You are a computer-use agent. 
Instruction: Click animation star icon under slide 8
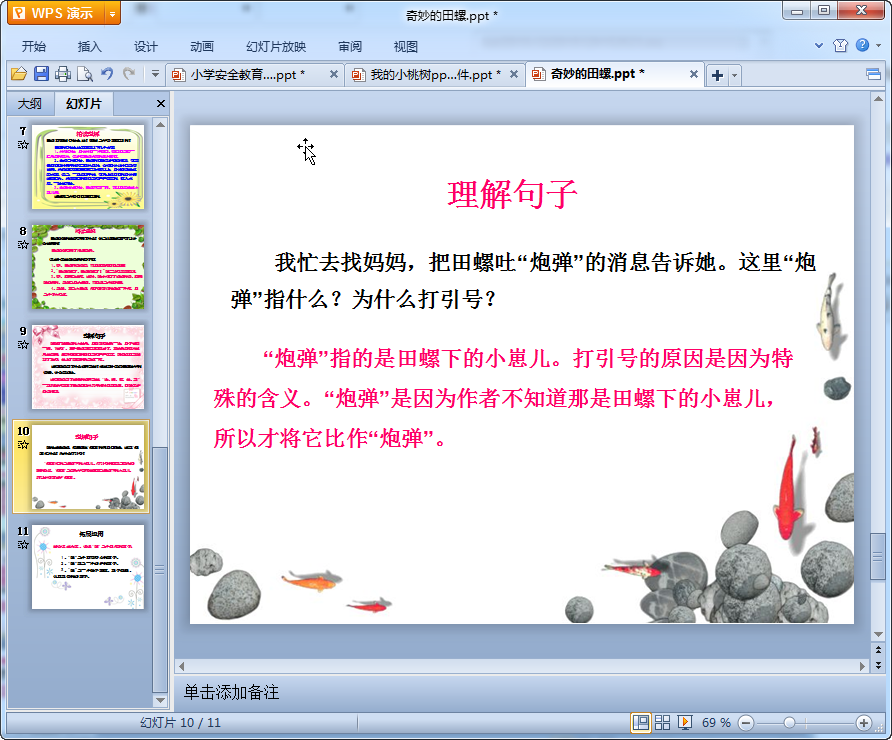23,245
